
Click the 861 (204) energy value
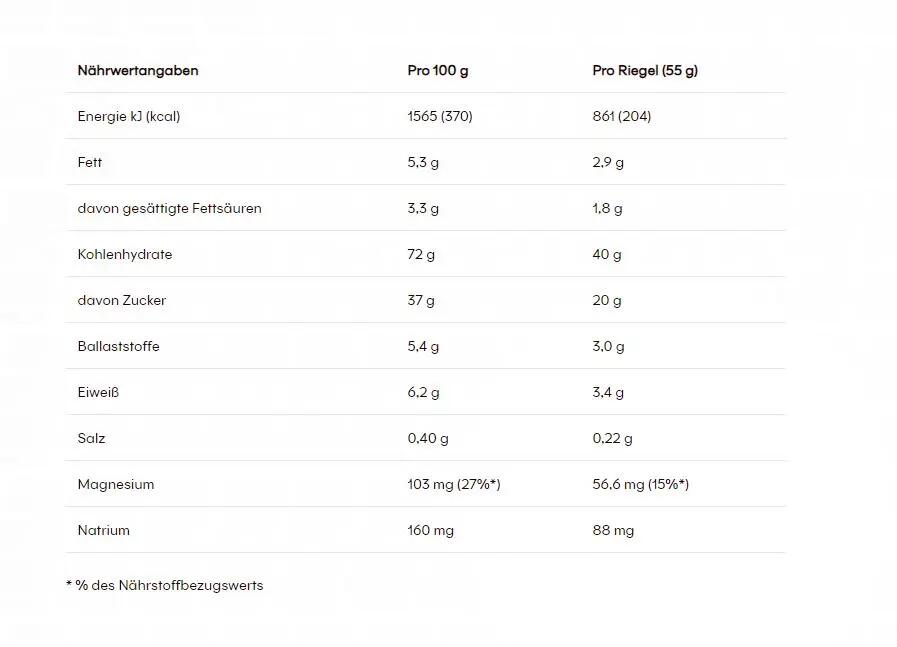click(621, 116)
